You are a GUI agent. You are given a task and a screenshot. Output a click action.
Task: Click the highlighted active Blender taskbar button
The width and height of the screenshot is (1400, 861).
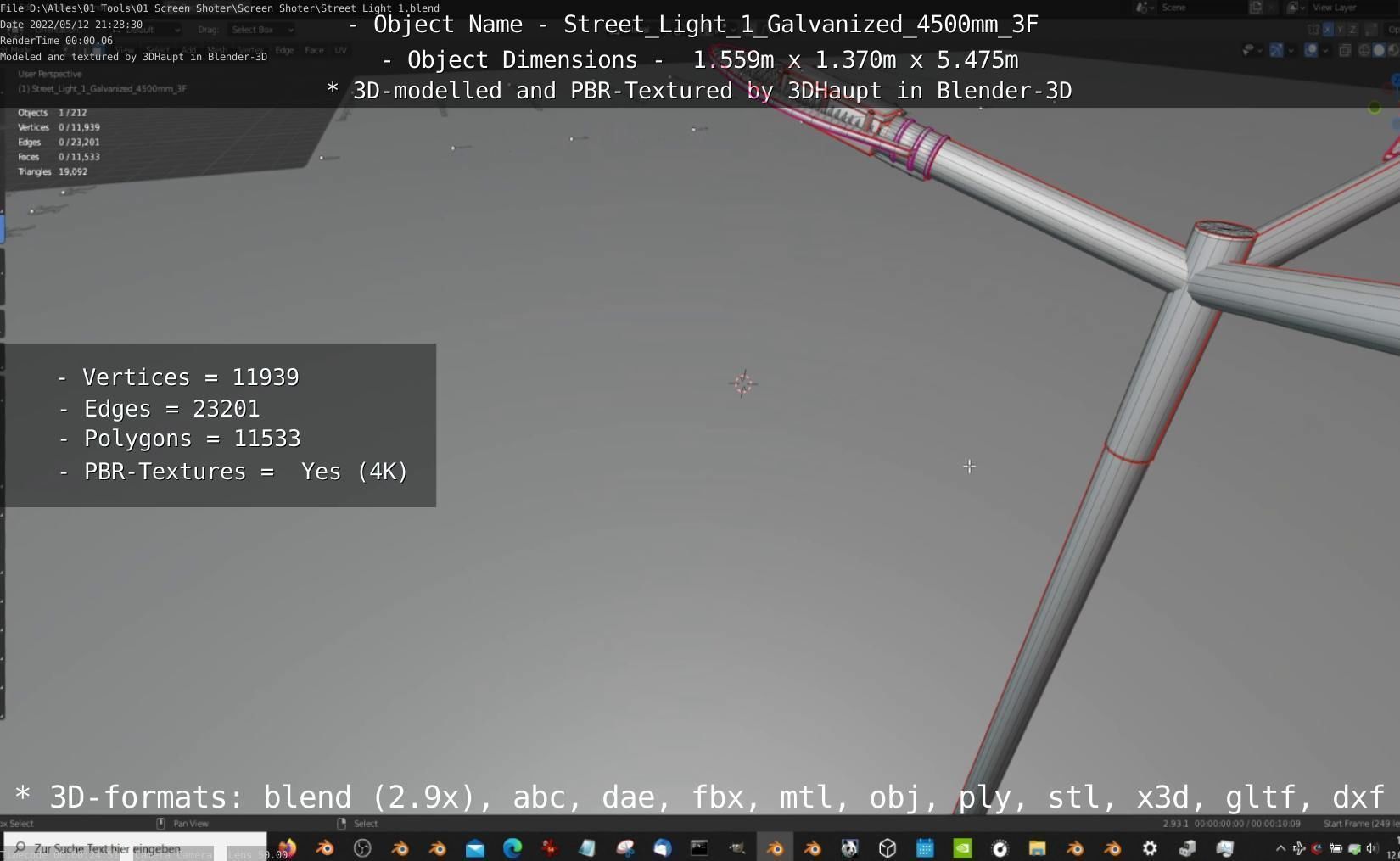[x=775, y=847]
